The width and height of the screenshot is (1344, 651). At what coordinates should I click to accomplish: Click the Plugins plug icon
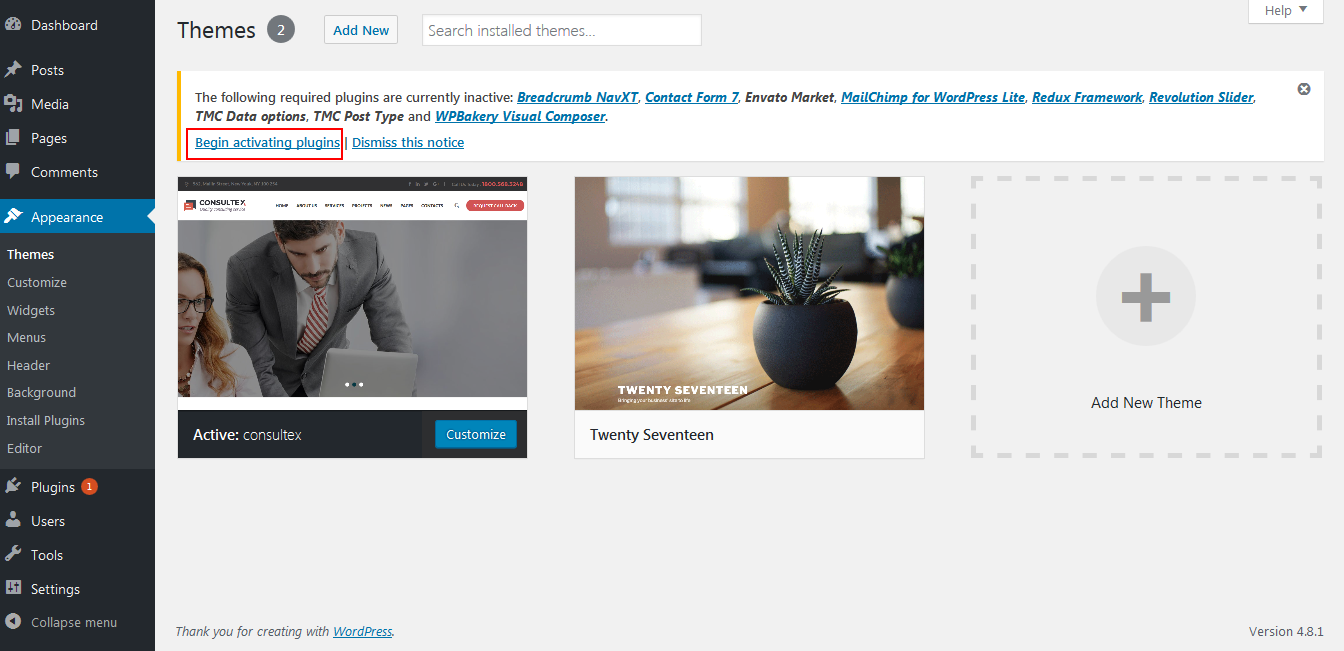pyautogui.click(x=14, y=487)
